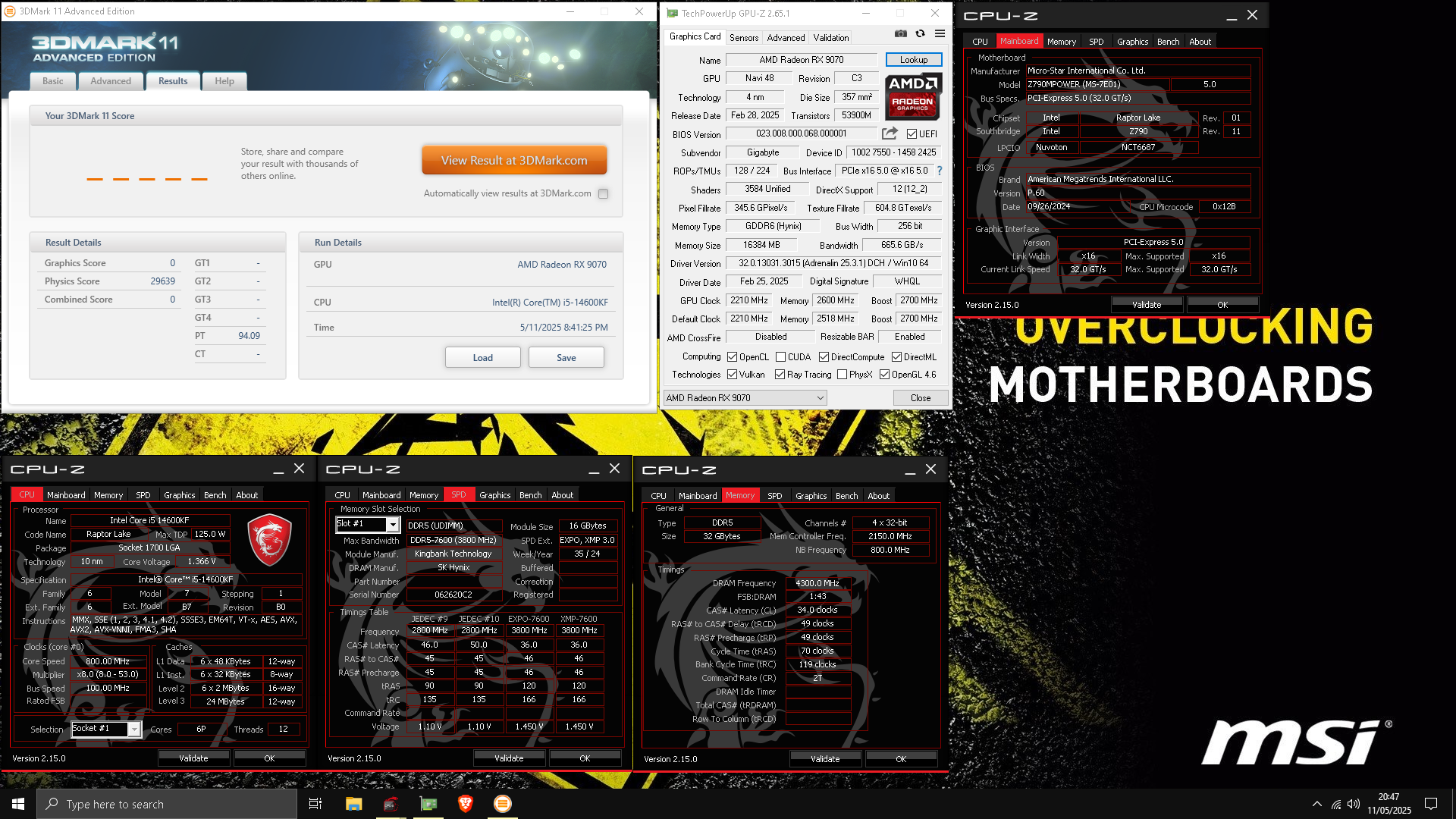Toggle the DirectML checkbox

(x=896, y=357)
